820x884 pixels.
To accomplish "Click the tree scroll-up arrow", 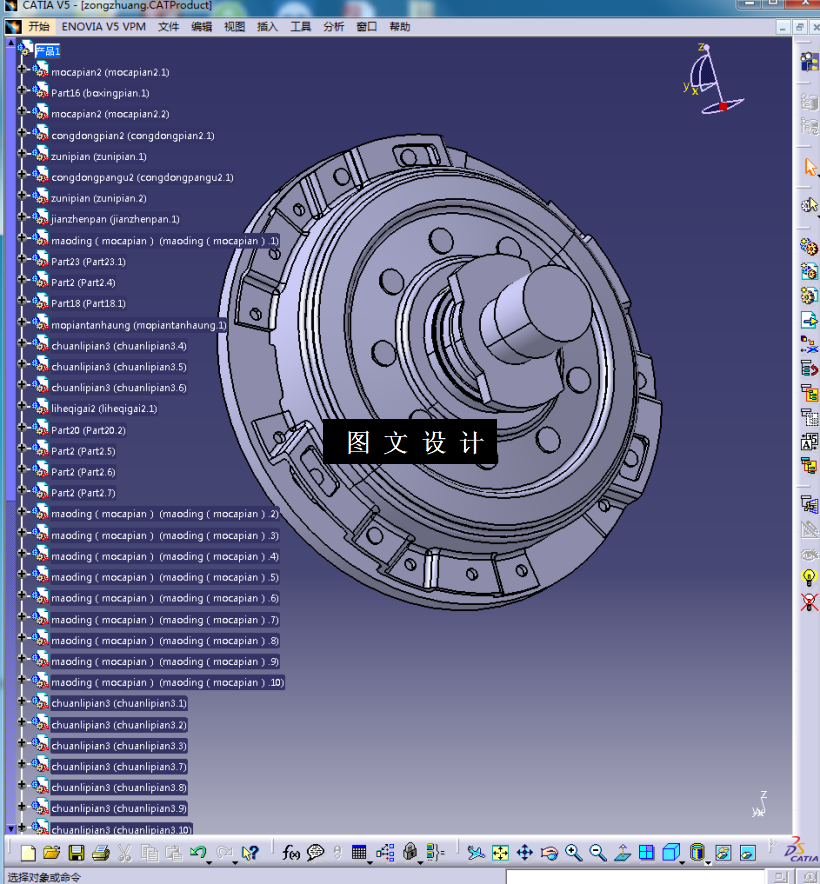I will 11,42.
